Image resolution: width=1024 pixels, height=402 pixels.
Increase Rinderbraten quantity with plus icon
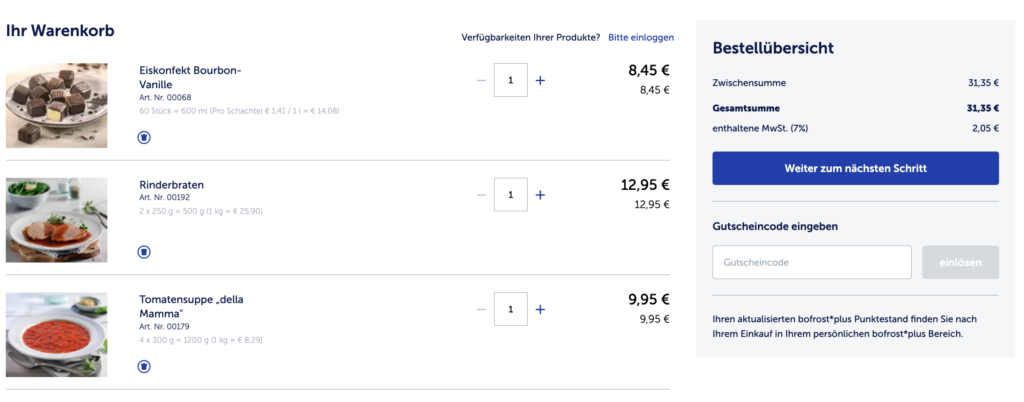pyautogui.click(x=540, y=195)
